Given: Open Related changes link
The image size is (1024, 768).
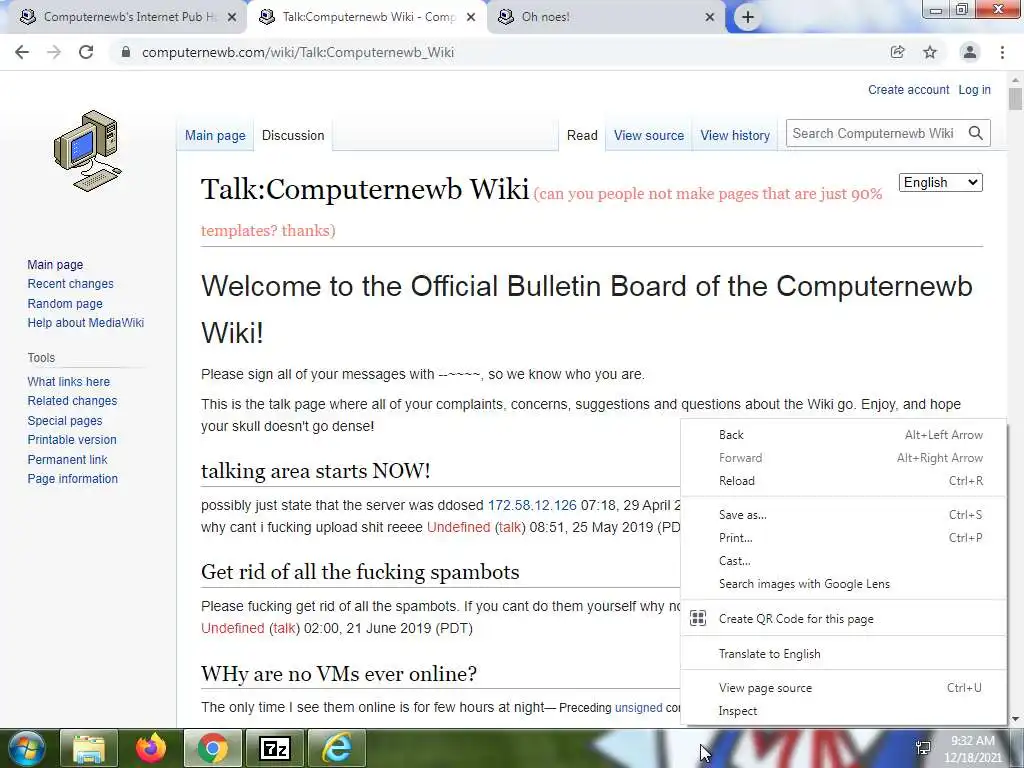Looking at the screenshot, I should click(72, 401).
